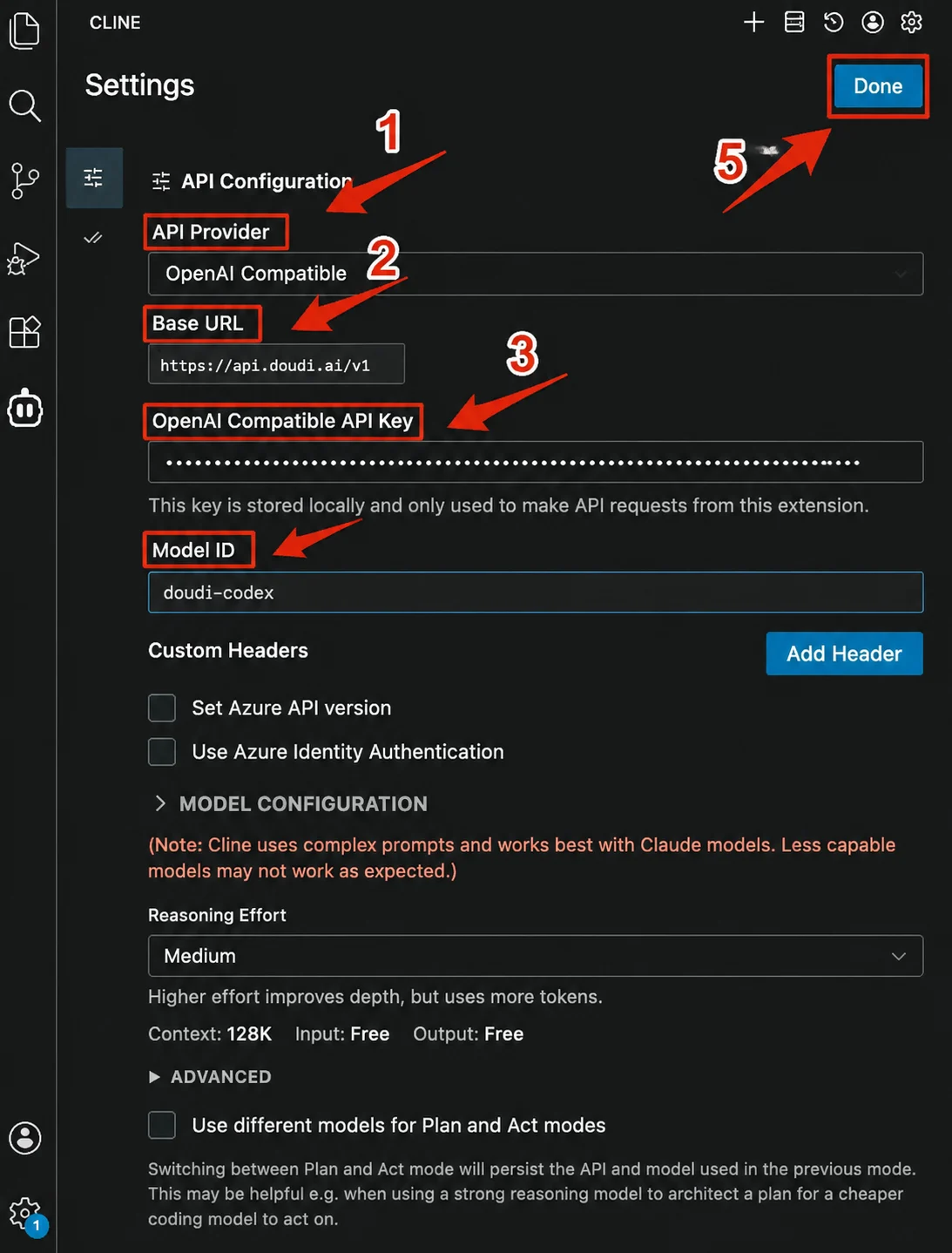Expand the MODEL CONFIGURATION section
The width and height of the screenshot is (952, 1253).
[x=291, y=803]
